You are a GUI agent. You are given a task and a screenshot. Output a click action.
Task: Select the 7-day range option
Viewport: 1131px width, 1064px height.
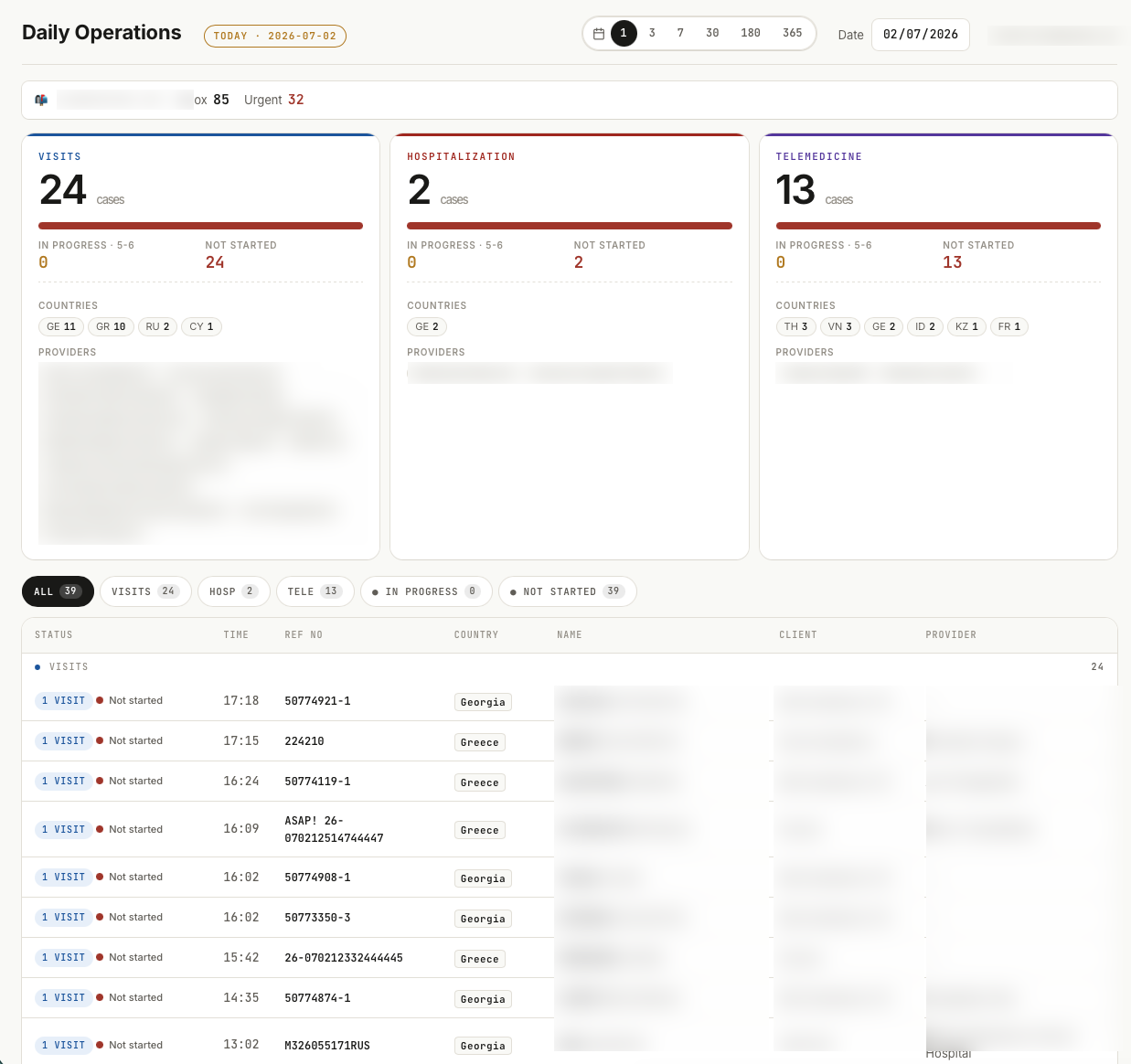point(680,33)
